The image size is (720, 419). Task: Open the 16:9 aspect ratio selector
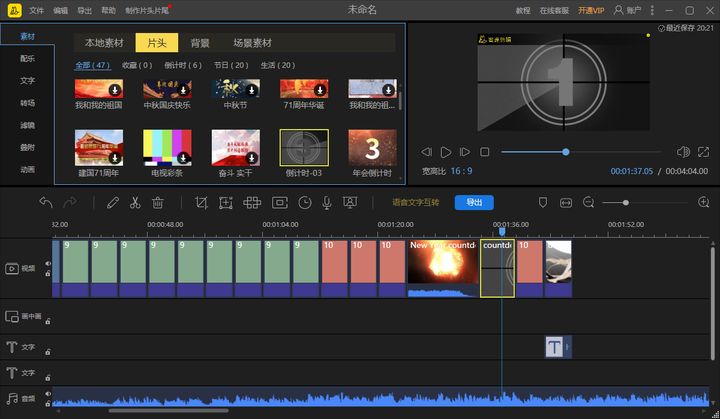[461, 171]
